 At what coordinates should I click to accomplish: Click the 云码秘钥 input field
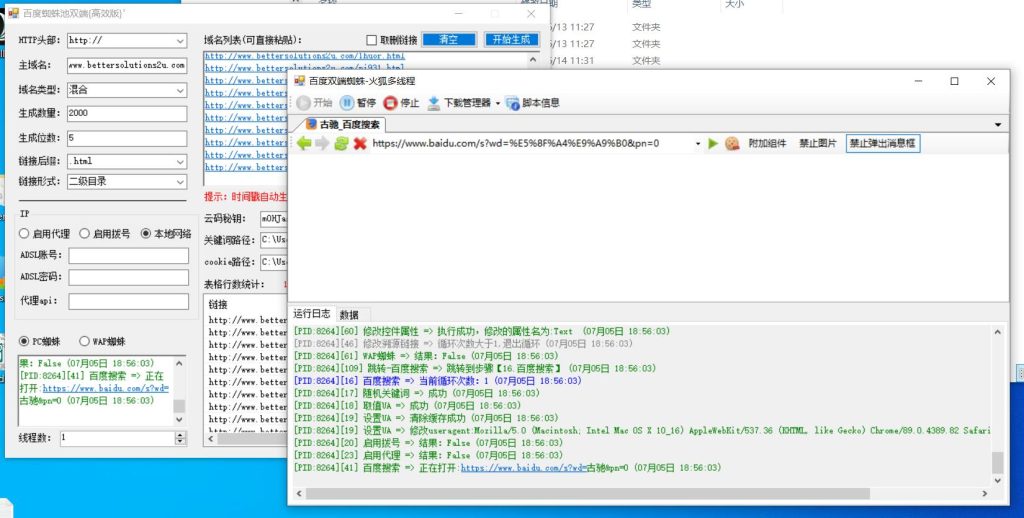[x=274, y=219]
